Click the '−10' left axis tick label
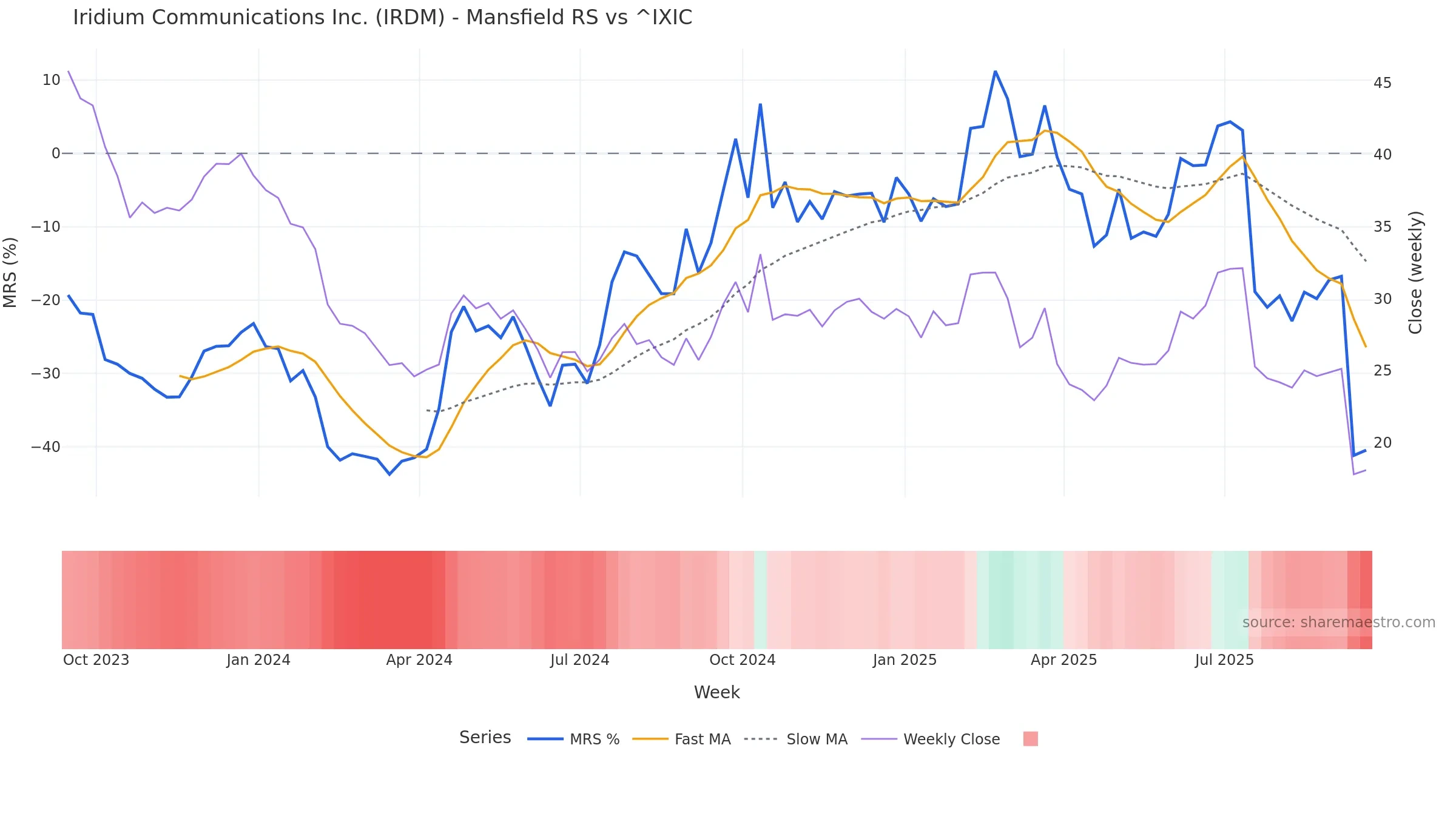Viewport: 1456px width, 819px height. coord(45,227)
